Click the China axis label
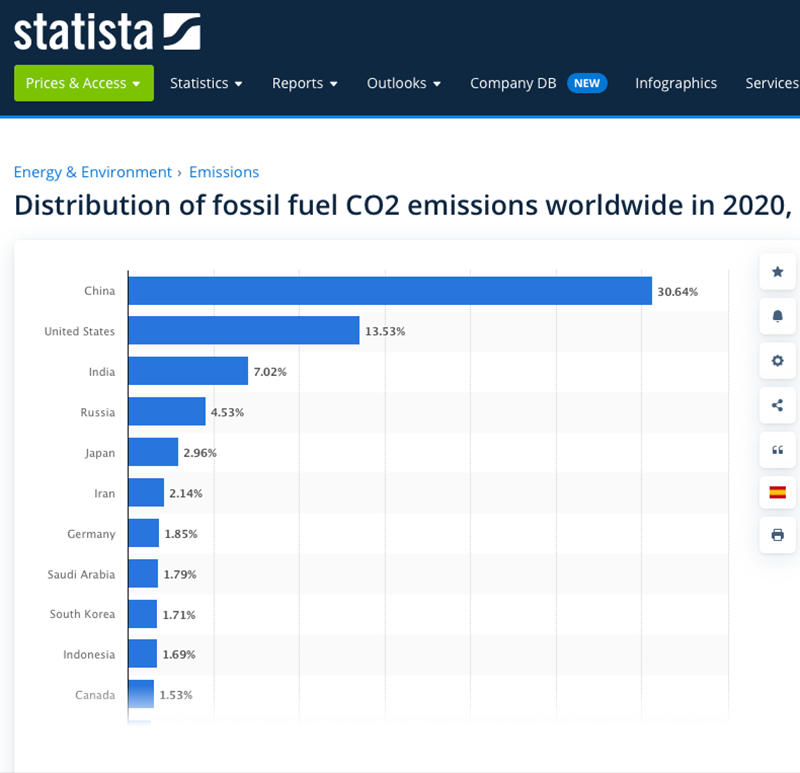This screenshot has width=800, height=773. click(x=99, y=291)
